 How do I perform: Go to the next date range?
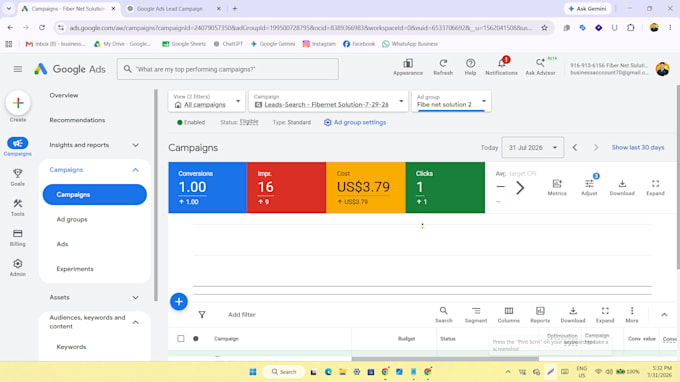point(596,147)
